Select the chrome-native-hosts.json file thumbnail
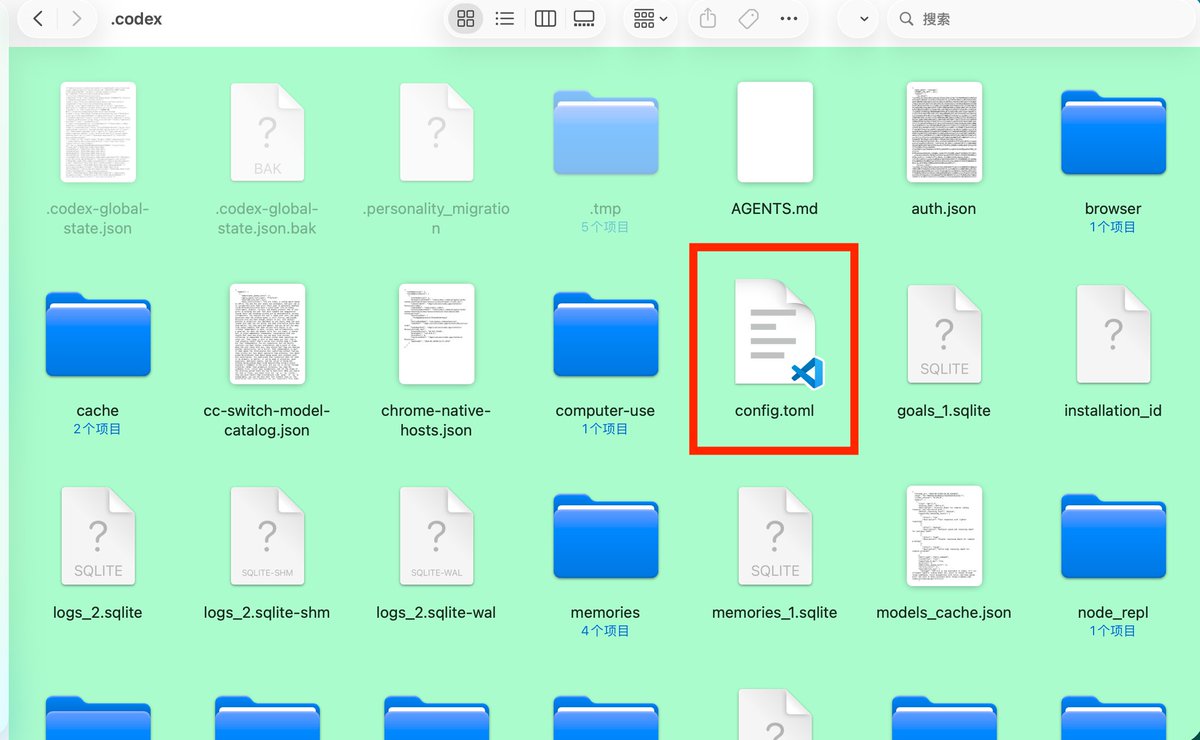 (x=436, y=334)
